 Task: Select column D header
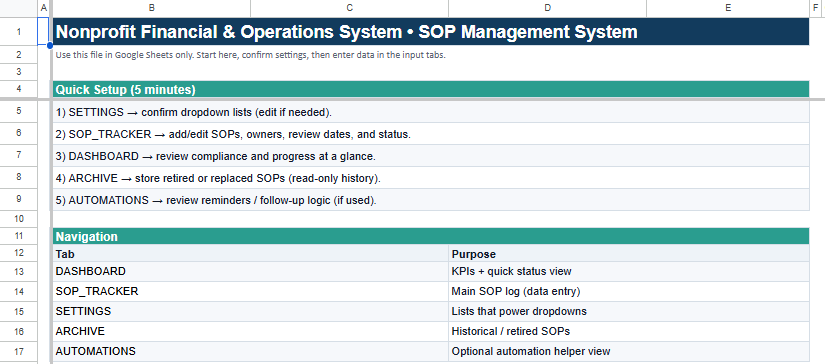[547, 8]
